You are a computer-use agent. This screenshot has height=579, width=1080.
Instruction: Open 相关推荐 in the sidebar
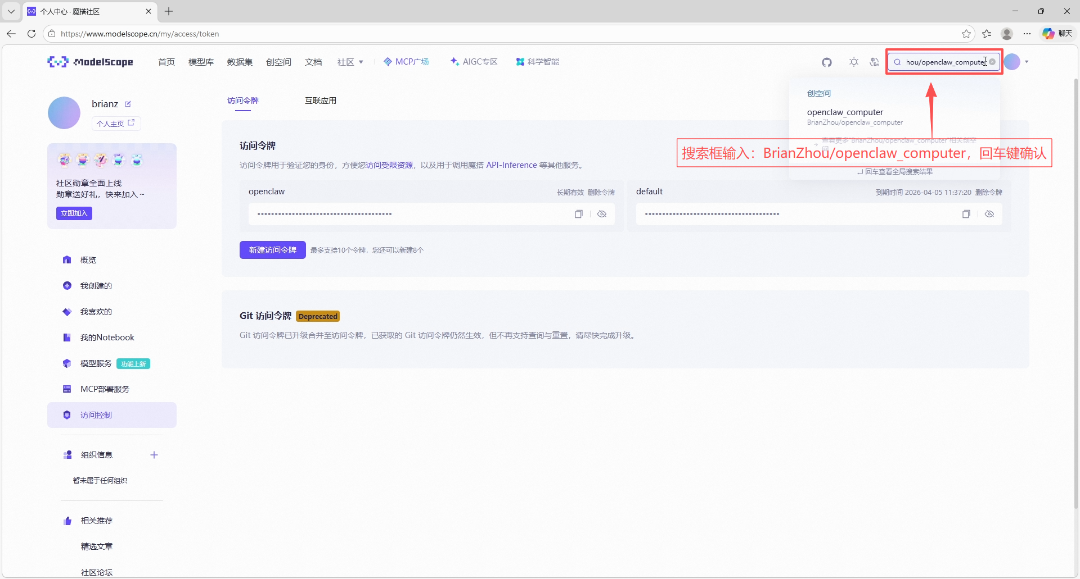[96, 520]
